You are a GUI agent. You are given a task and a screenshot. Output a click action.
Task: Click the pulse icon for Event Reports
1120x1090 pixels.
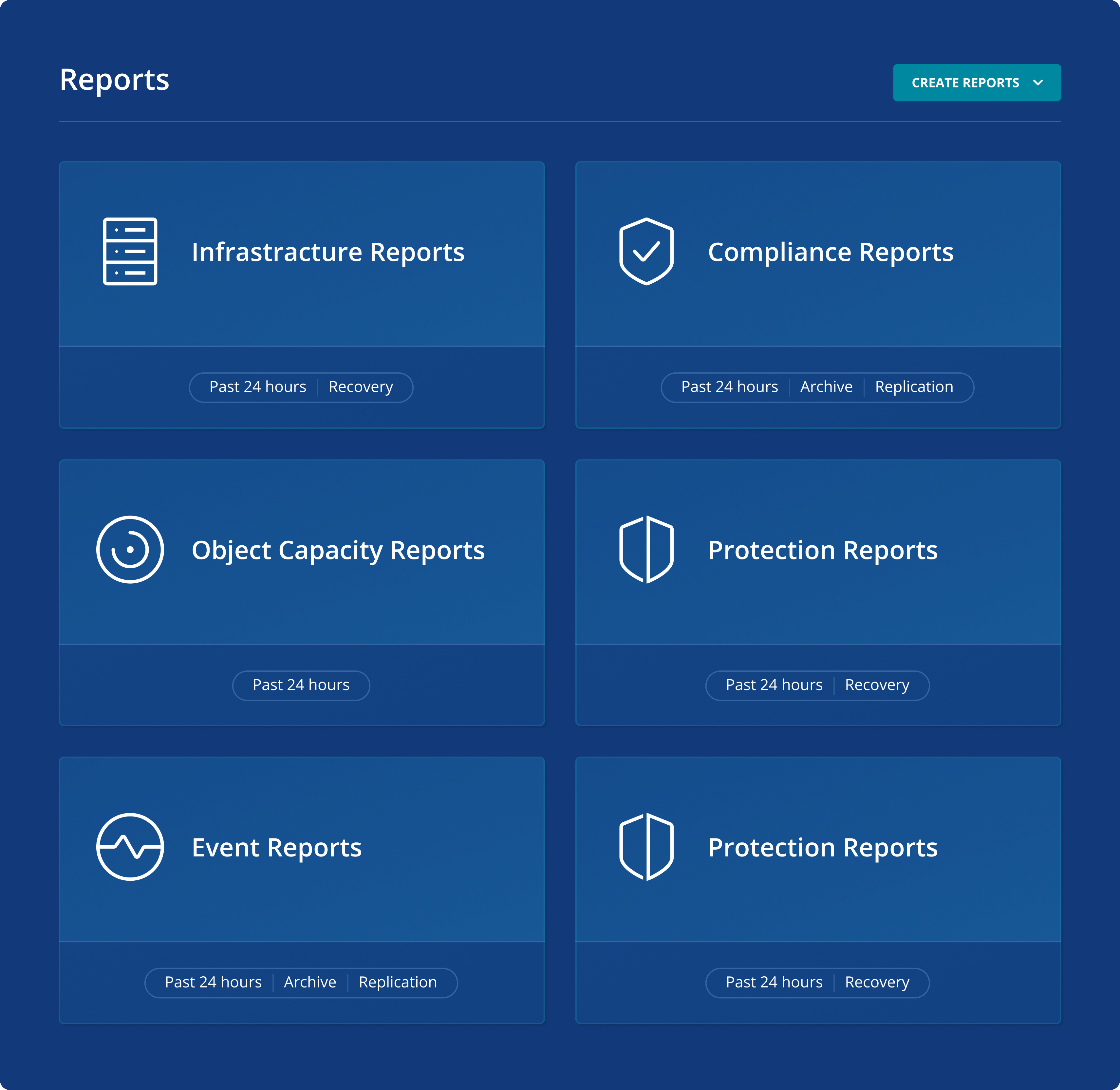(130, 847)
